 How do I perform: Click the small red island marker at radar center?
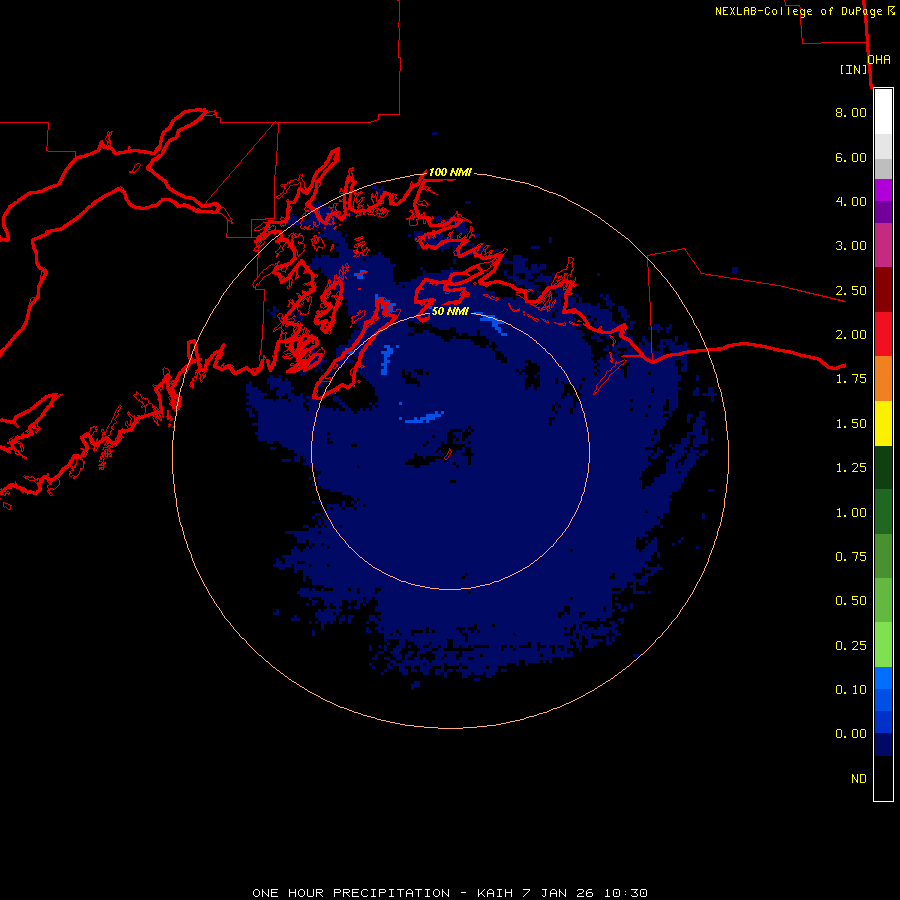coord(448,454)
